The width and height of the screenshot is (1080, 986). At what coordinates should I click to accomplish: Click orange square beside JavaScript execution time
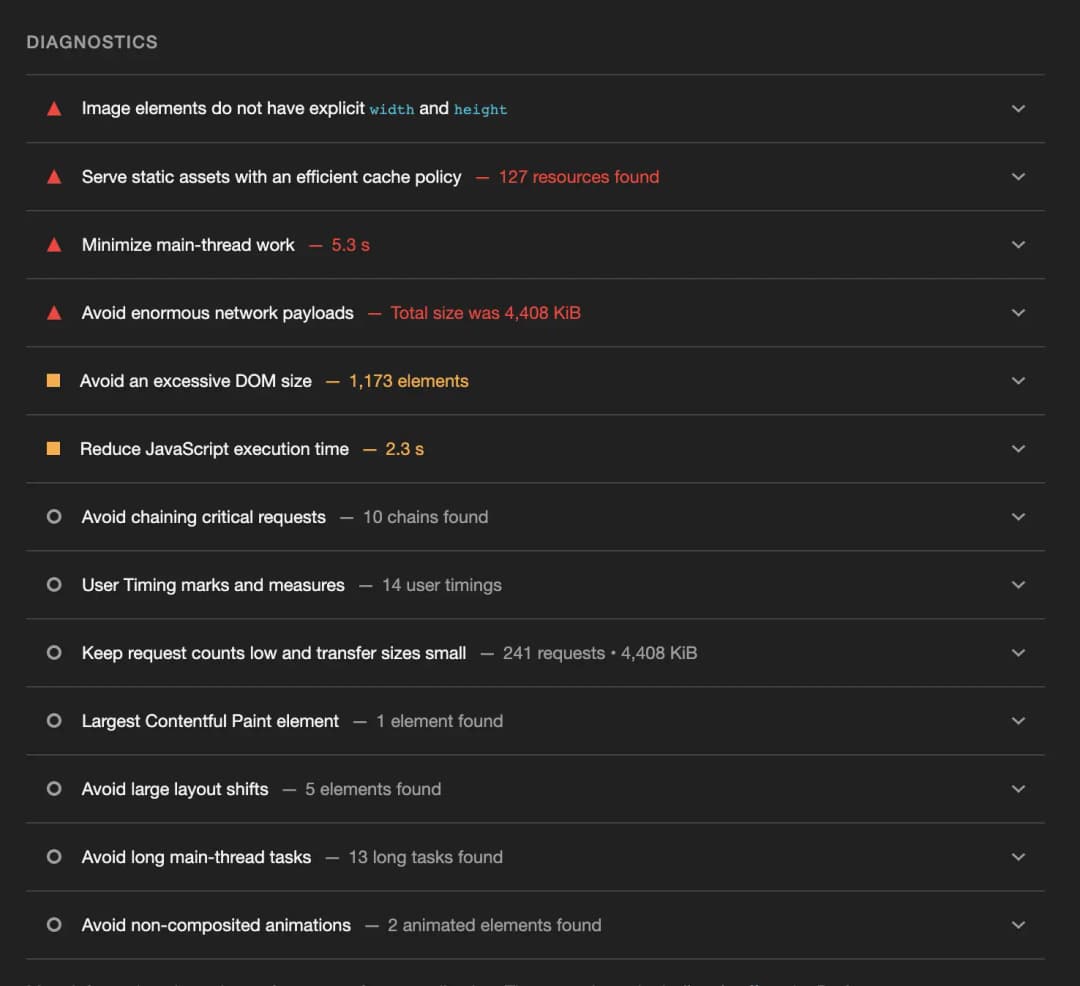[x=54, y=449]
